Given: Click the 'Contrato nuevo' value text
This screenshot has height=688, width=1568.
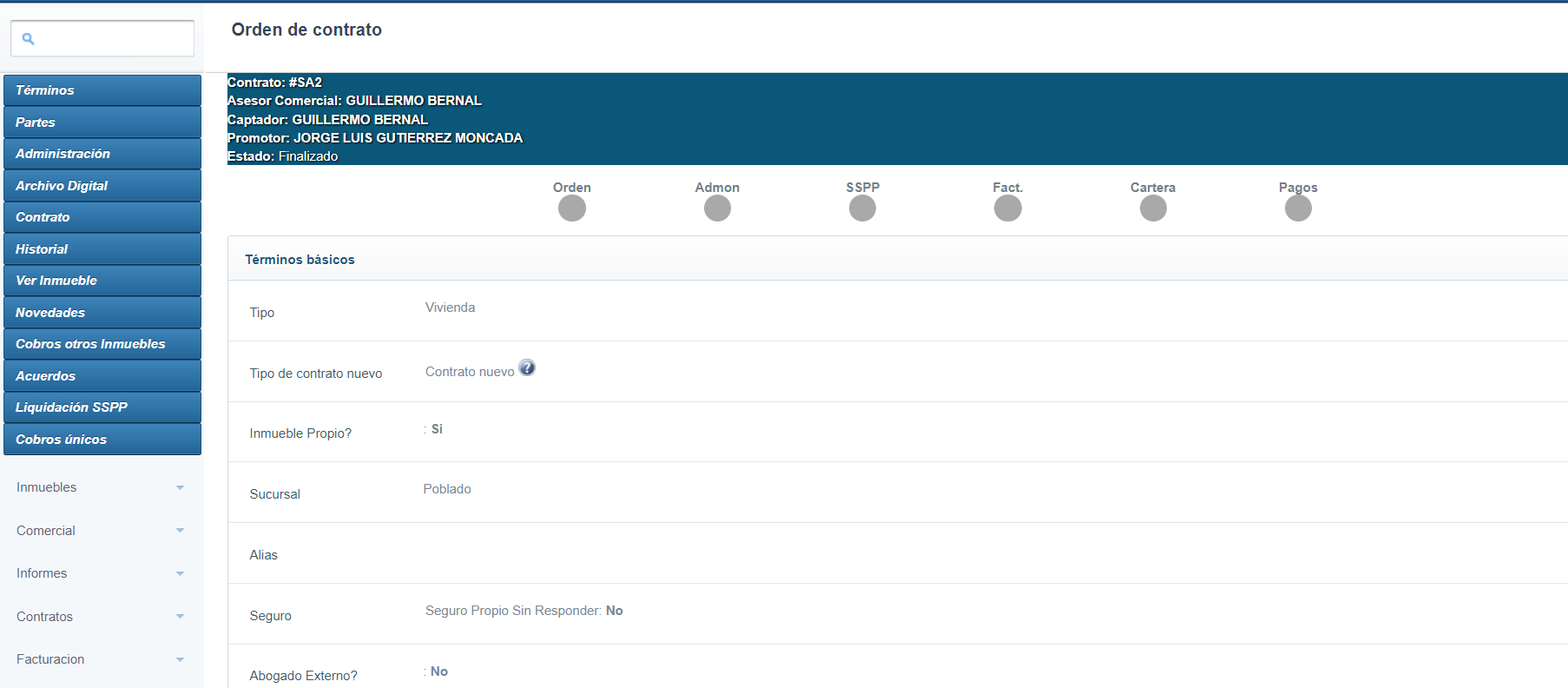Looking at the screenshot, I should point(470,372).
